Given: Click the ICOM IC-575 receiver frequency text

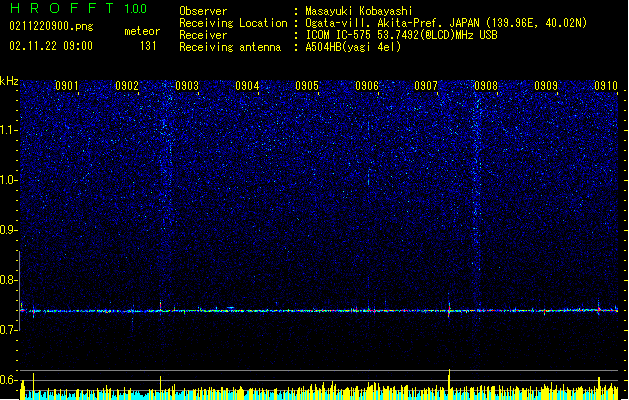Looking at the screenshot, I should coord(402,35).
